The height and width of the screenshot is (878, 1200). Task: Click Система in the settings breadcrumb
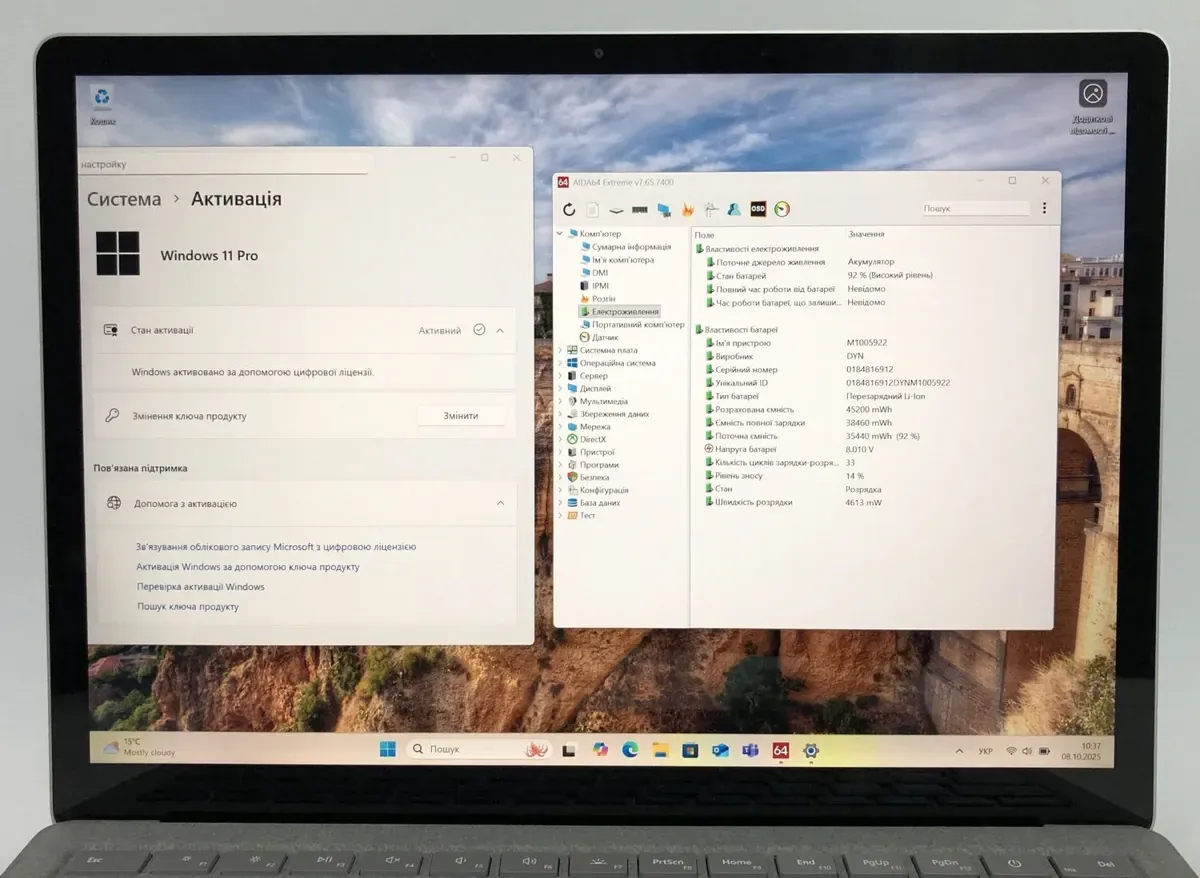(x=124, y=199)
